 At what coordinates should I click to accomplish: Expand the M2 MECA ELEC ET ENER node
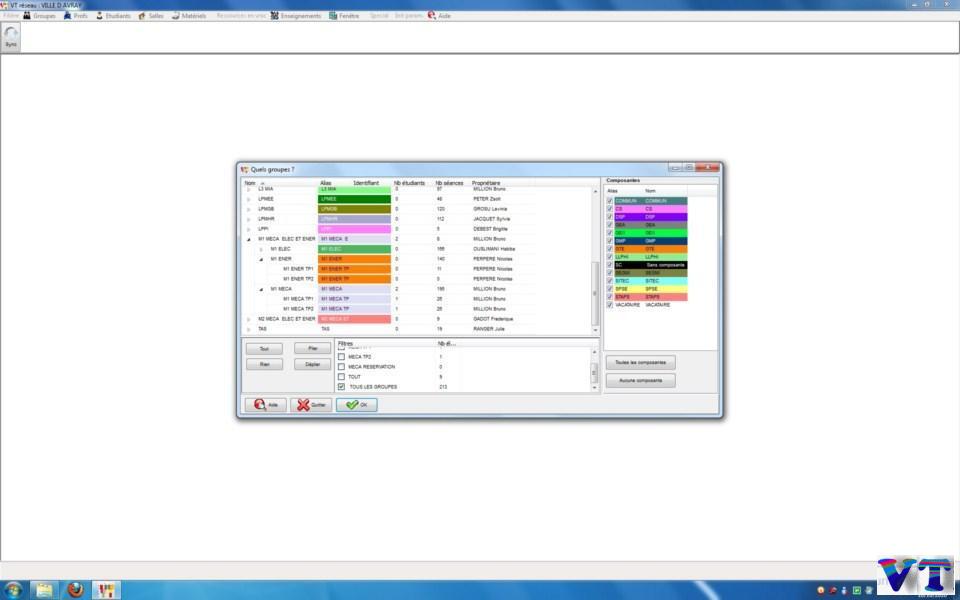(249, 319)
